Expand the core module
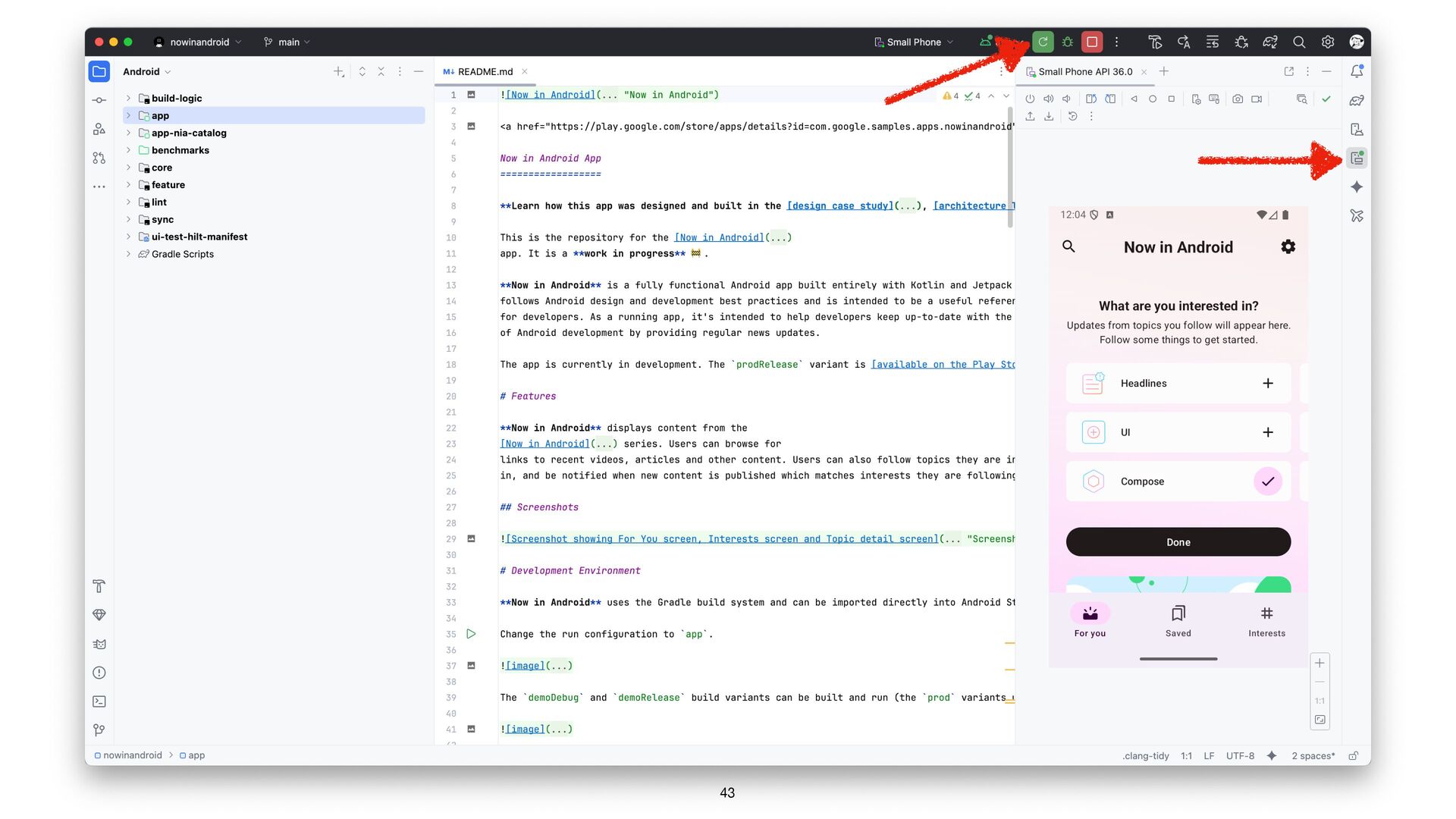 128,168
